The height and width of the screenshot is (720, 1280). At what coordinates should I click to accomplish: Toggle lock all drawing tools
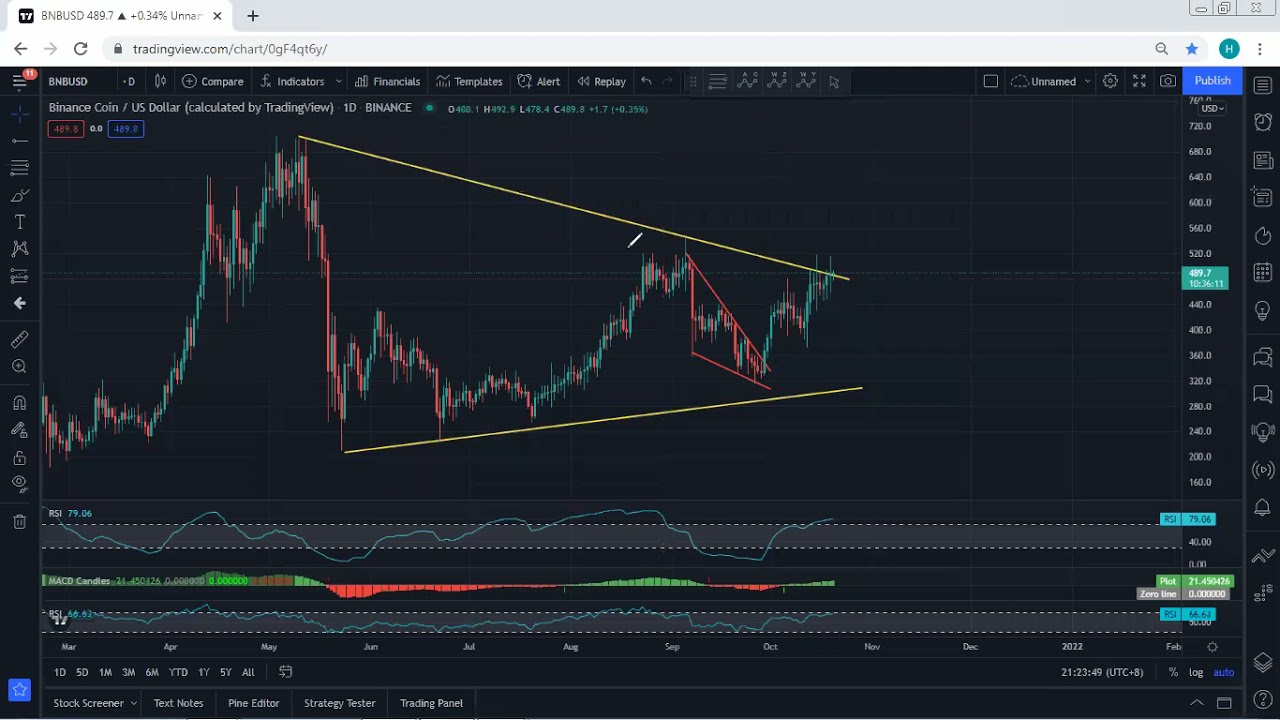point(19,458)
